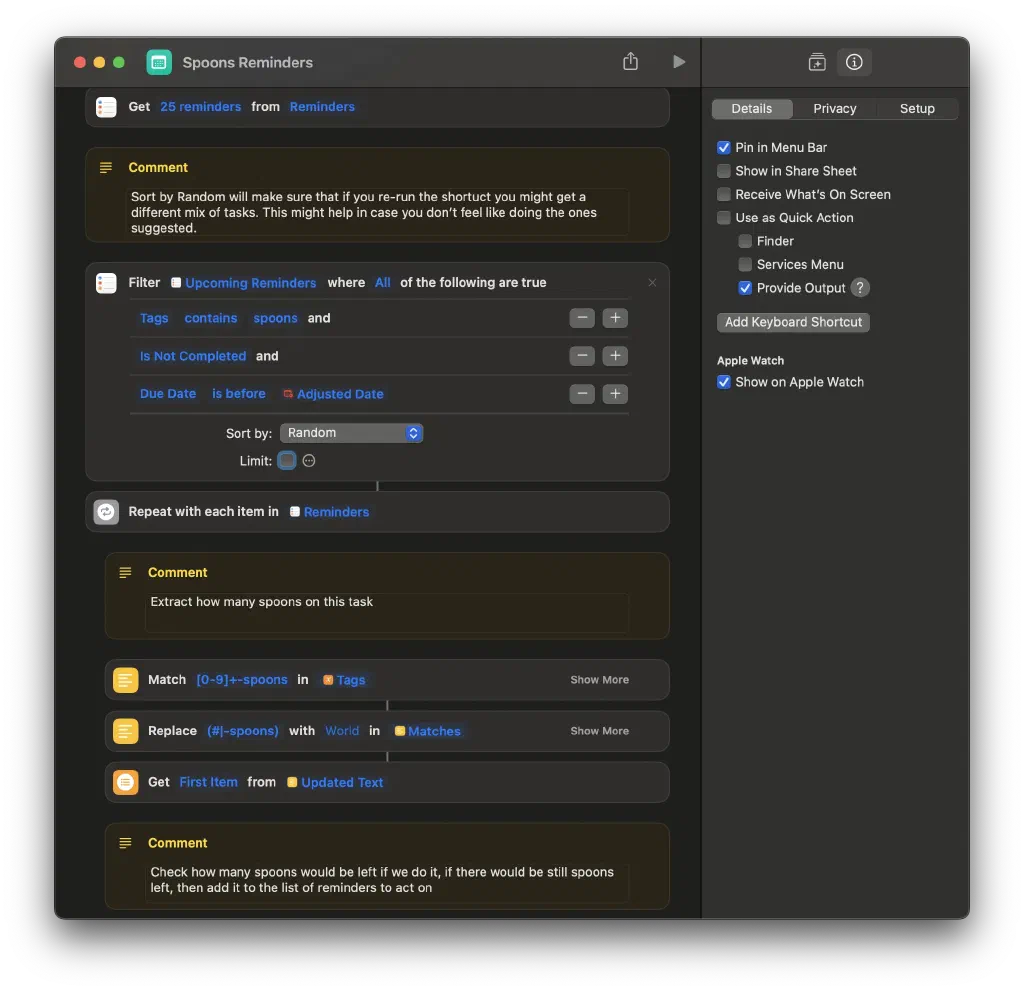Click the shortcut details info icon
Image resolution: width=1024 pixels, height=991 pixels.
coord(854,62)
